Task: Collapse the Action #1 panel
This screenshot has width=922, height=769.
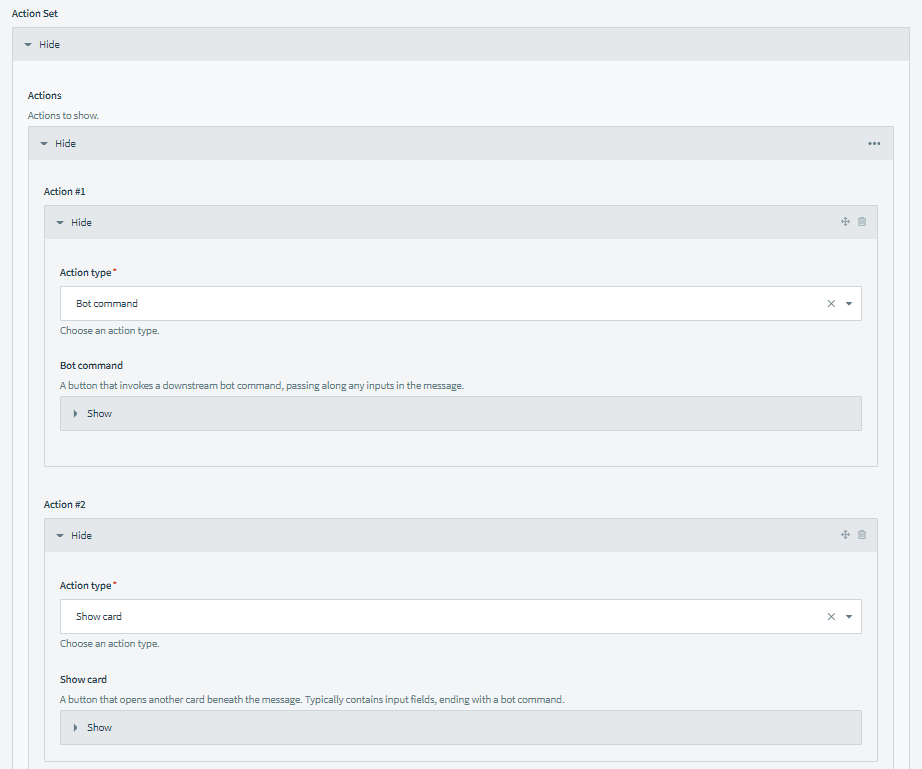Action: point(74,223)
